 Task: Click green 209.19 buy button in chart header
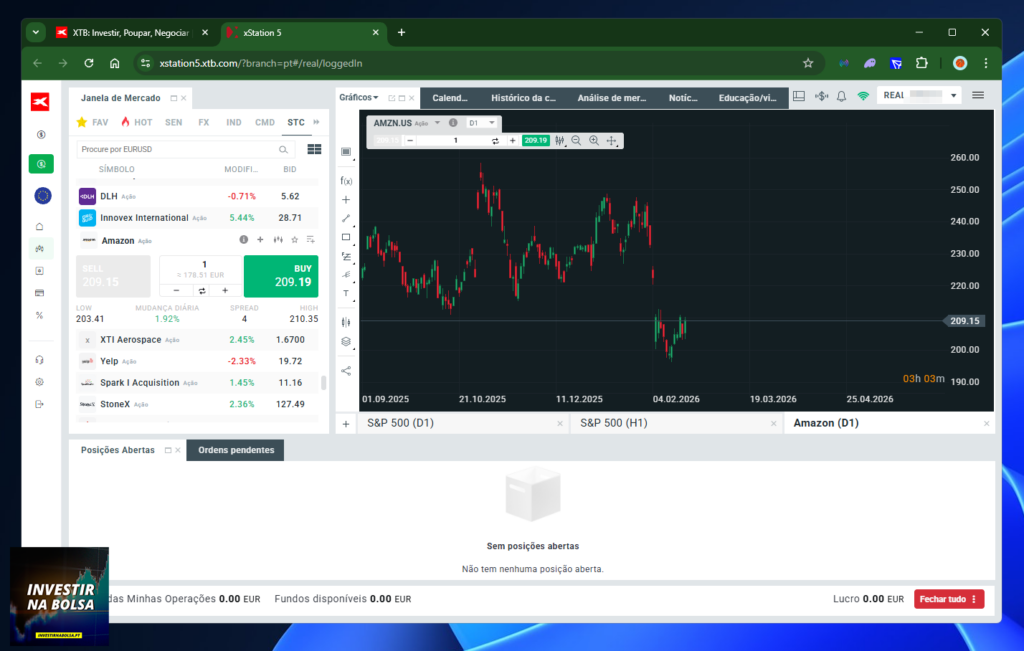click(536, 140)
